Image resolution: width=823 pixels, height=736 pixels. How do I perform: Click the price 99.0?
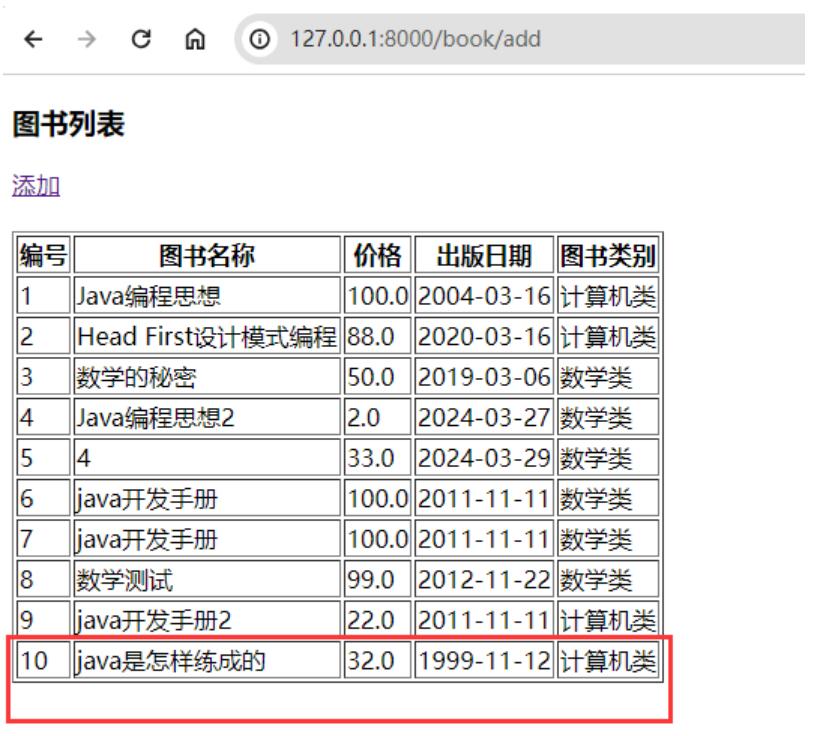pyautogui.click(x=371, y=580)
